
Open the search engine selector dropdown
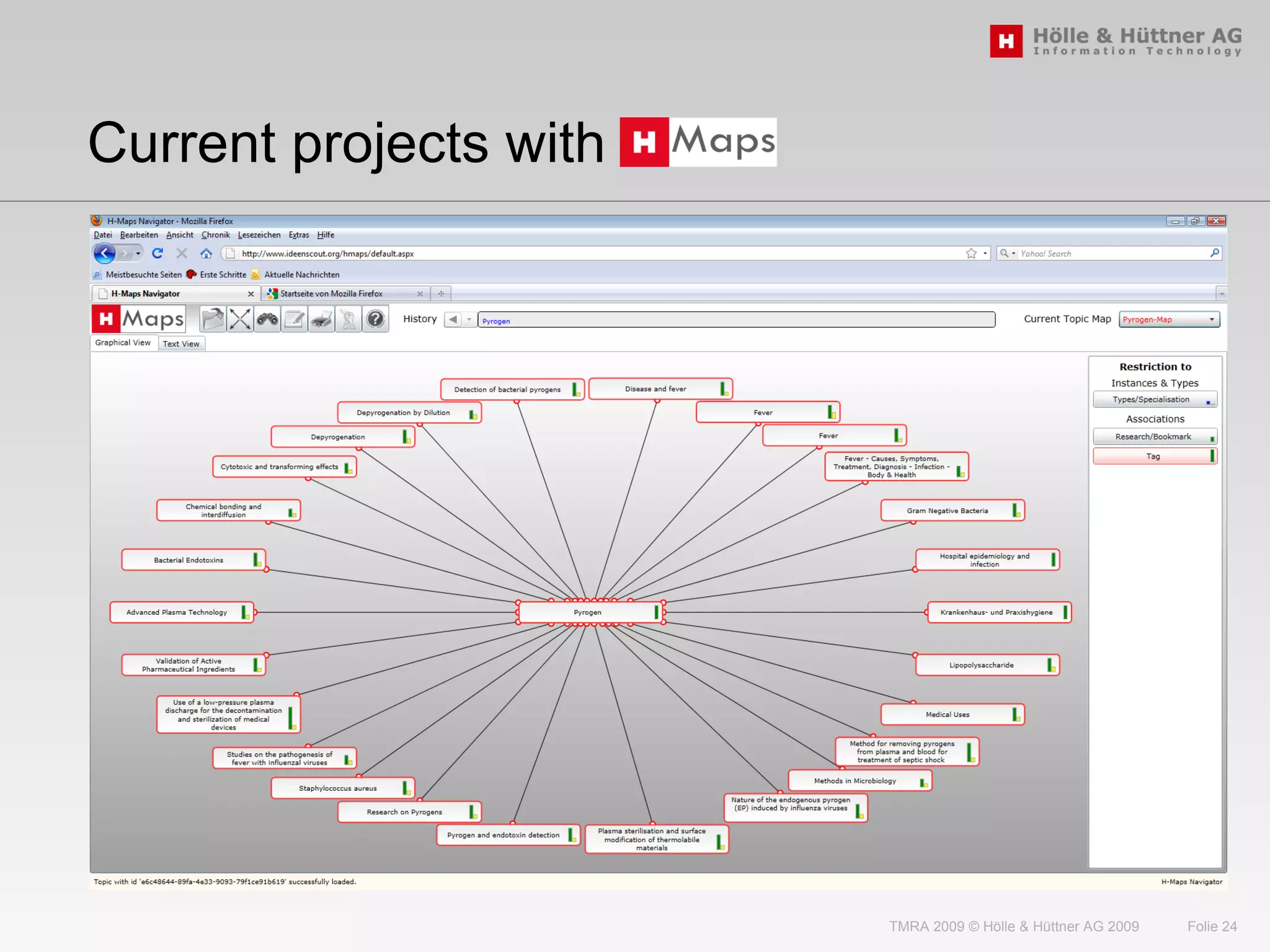[x=1008, y=253]
